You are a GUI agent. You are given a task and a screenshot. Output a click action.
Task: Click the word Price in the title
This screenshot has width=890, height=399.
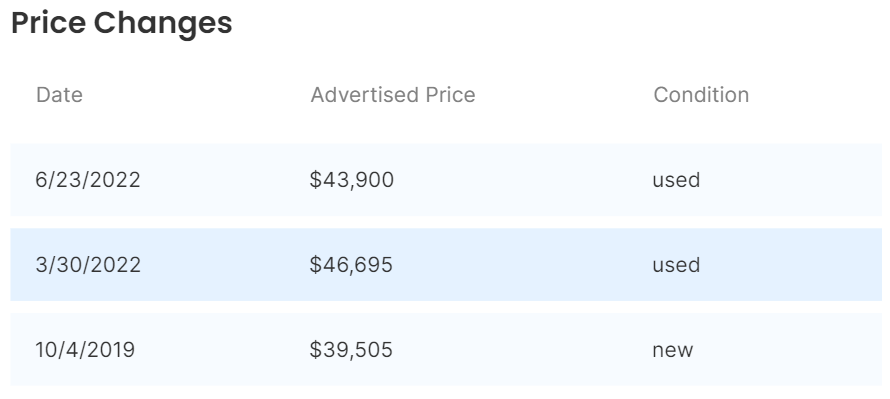pyautogui.click(x=48, y=23)
